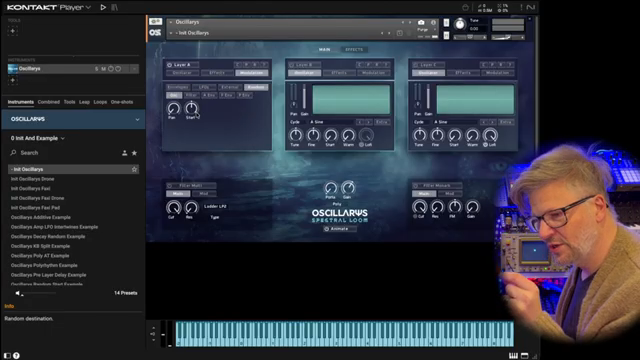Toggle Layer A power button

169,64
